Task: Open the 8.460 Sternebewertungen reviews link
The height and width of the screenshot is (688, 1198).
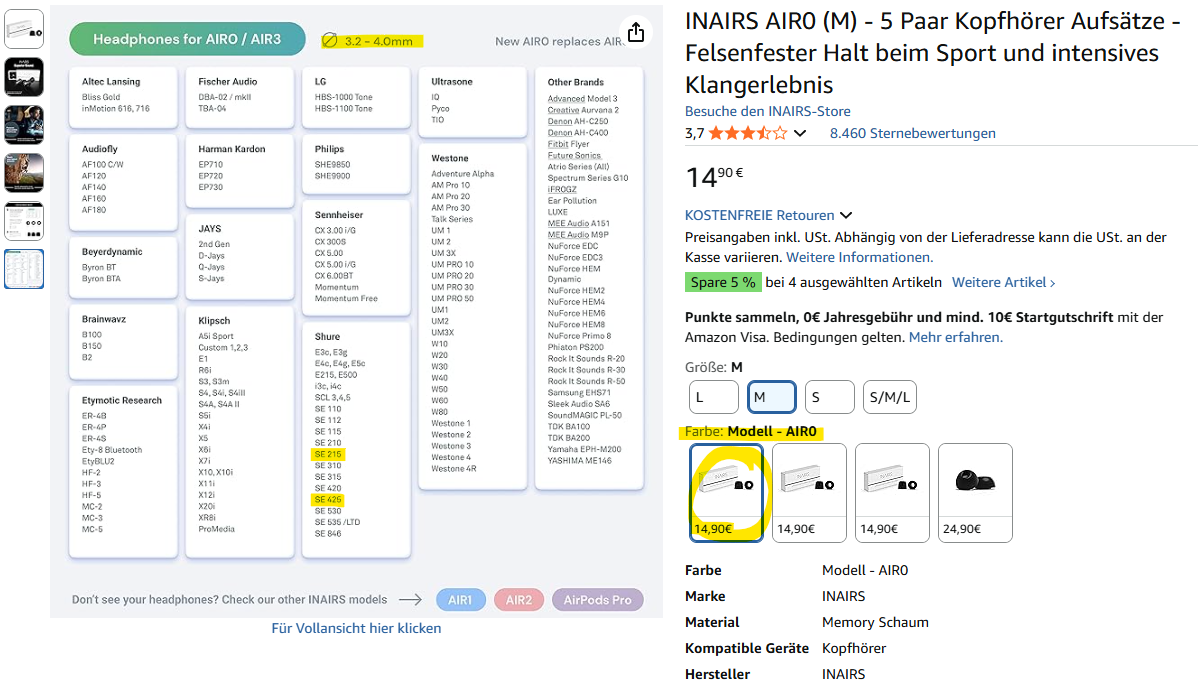Action: 912,133
